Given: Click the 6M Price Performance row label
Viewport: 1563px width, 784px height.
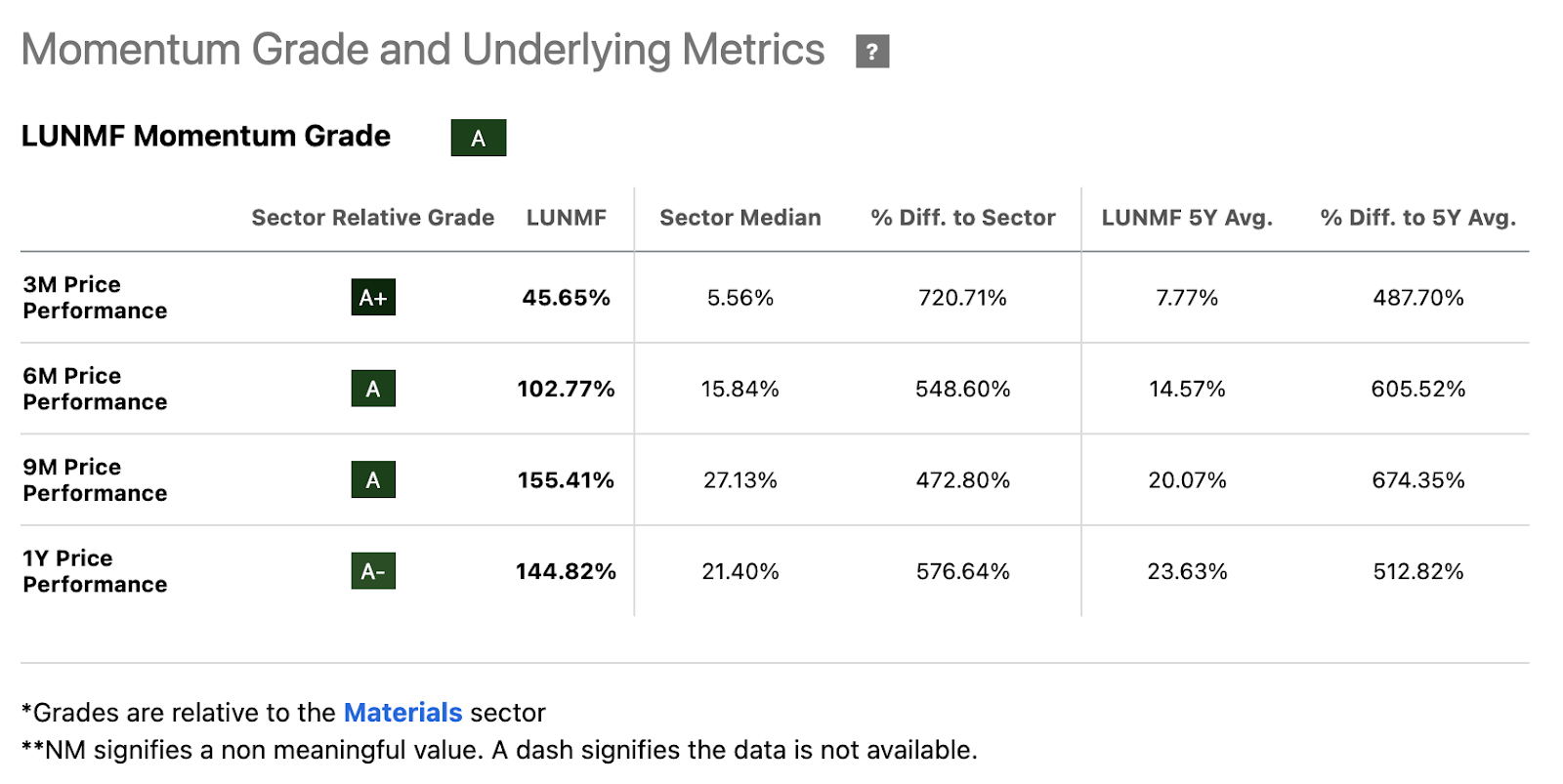Looking at the screenshot, I should (x=95, y=389).
